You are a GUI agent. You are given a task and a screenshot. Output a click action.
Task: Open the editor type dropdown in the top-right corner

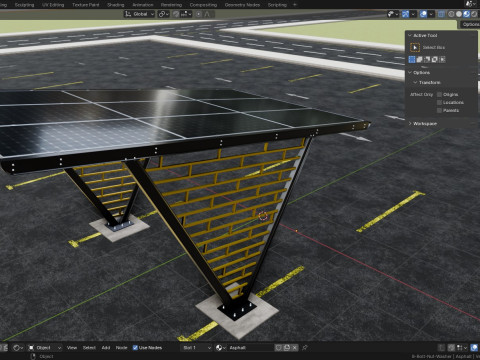(470, 4)
